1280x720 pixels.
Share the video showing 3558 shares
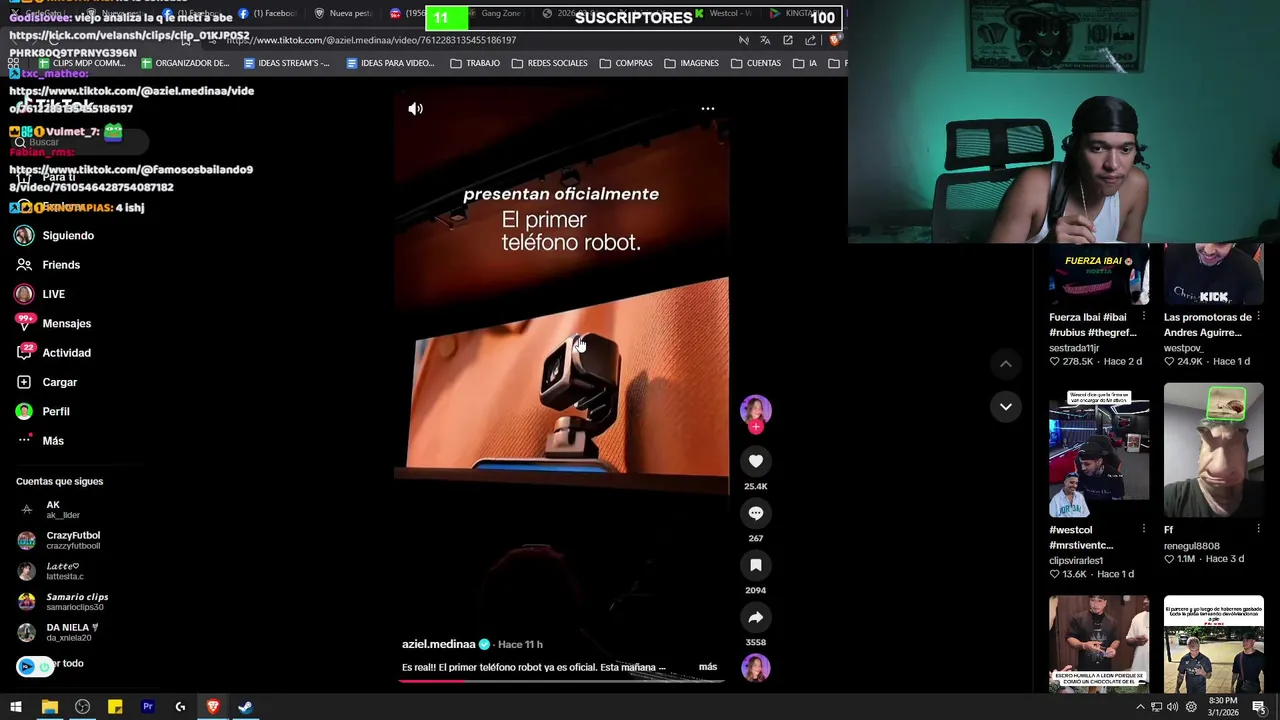pos(756,617)
